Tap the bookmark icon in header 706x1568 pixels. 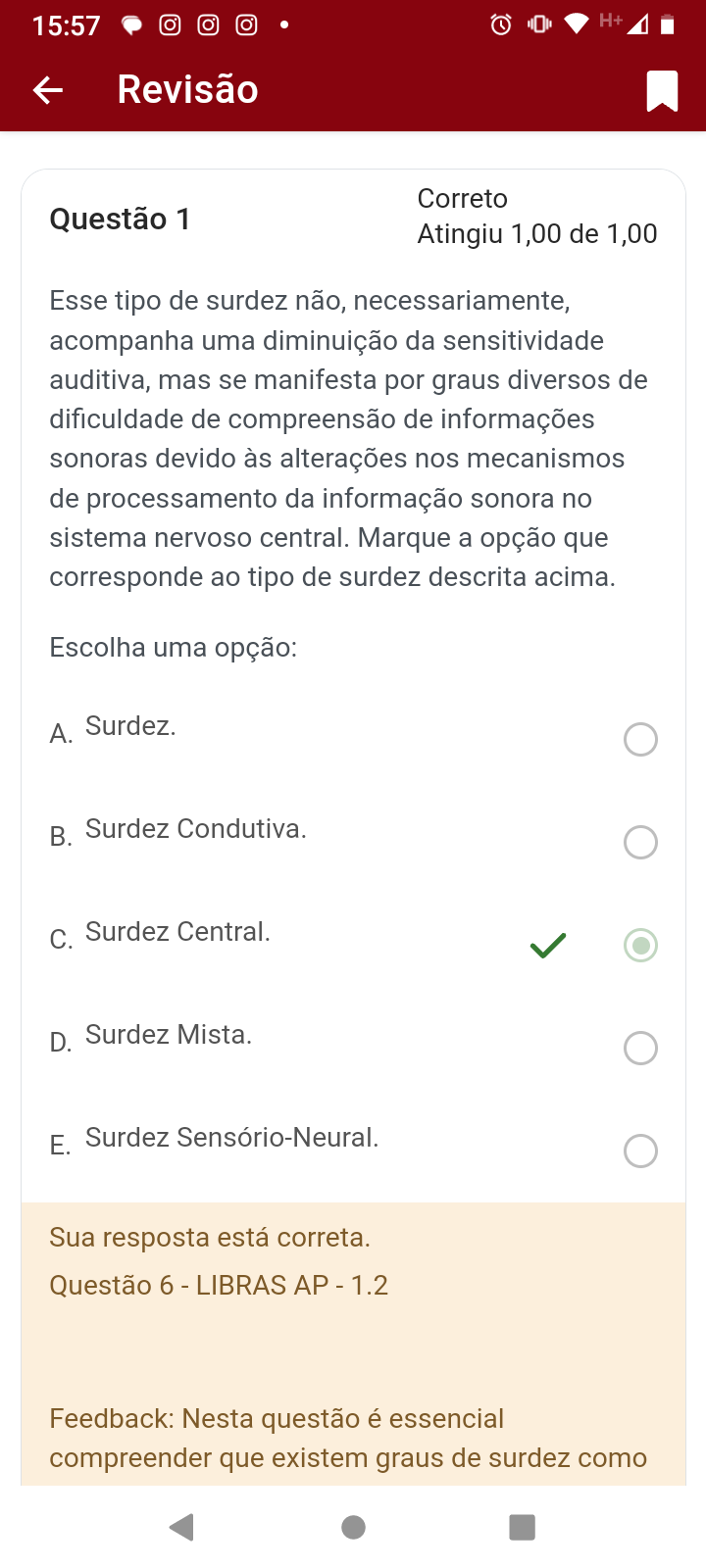coord(662,91)
